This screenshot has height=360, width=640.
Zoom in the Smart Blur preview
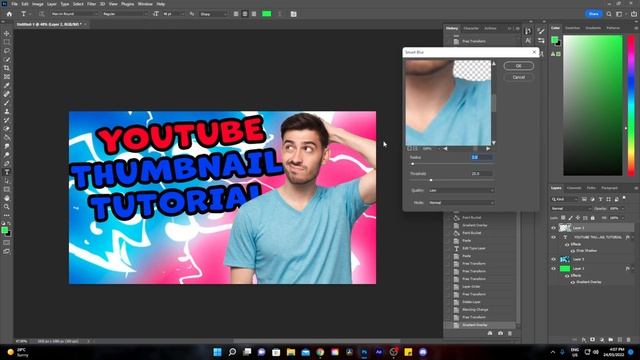[x=415, y=149]
